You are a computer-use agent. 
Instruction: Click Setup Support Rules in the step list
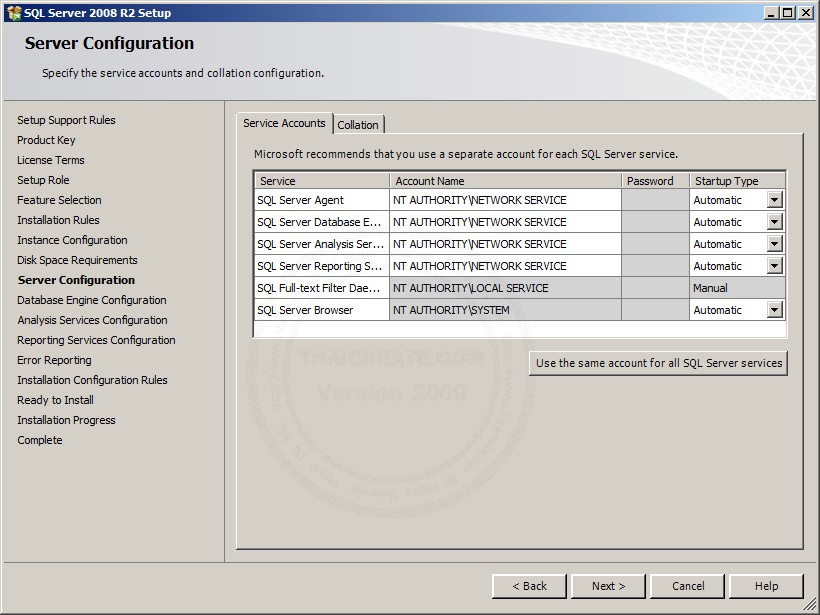[x=66, y=120]
